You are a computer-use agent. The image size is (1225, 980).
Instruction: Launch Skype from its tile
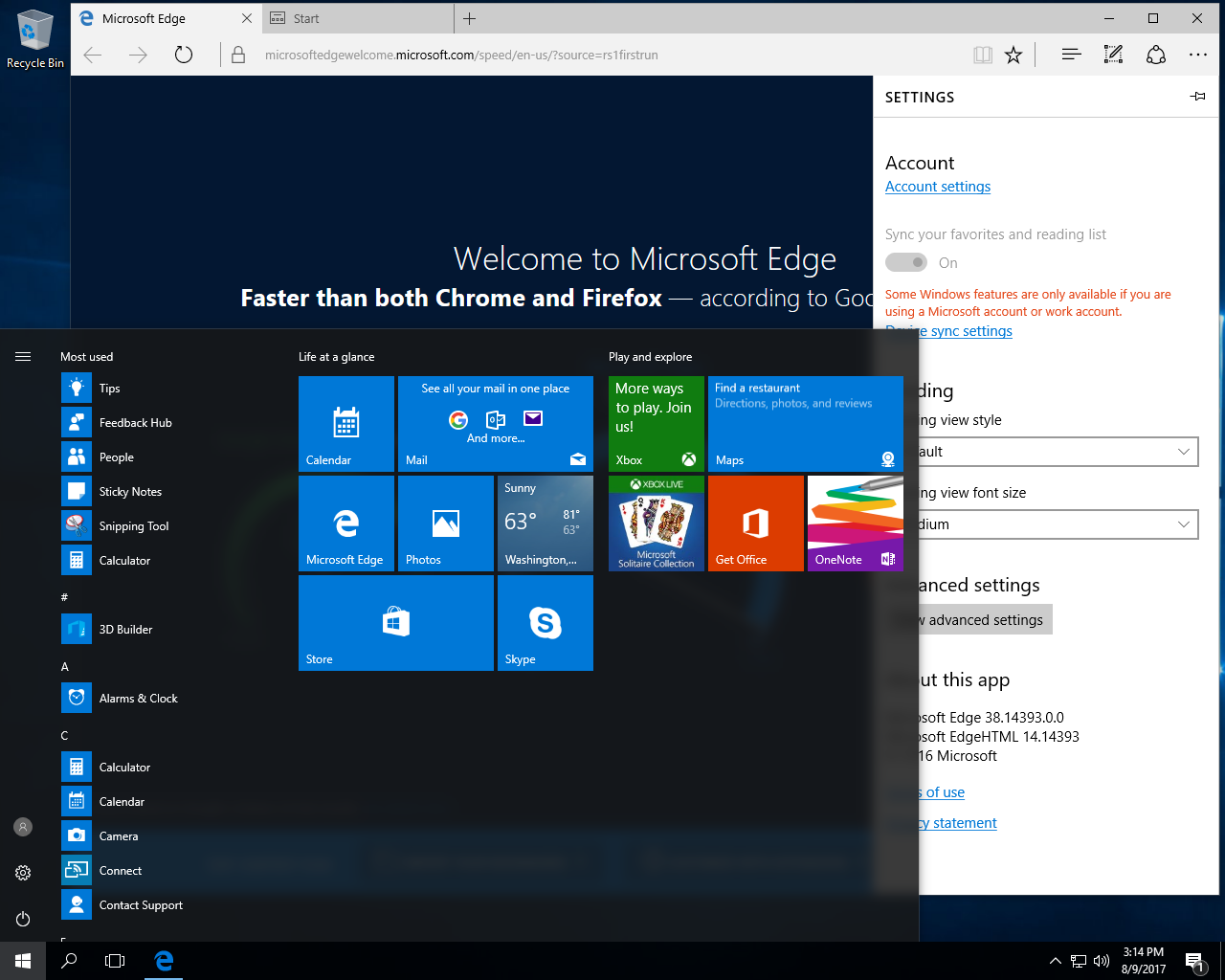[546, 623]
